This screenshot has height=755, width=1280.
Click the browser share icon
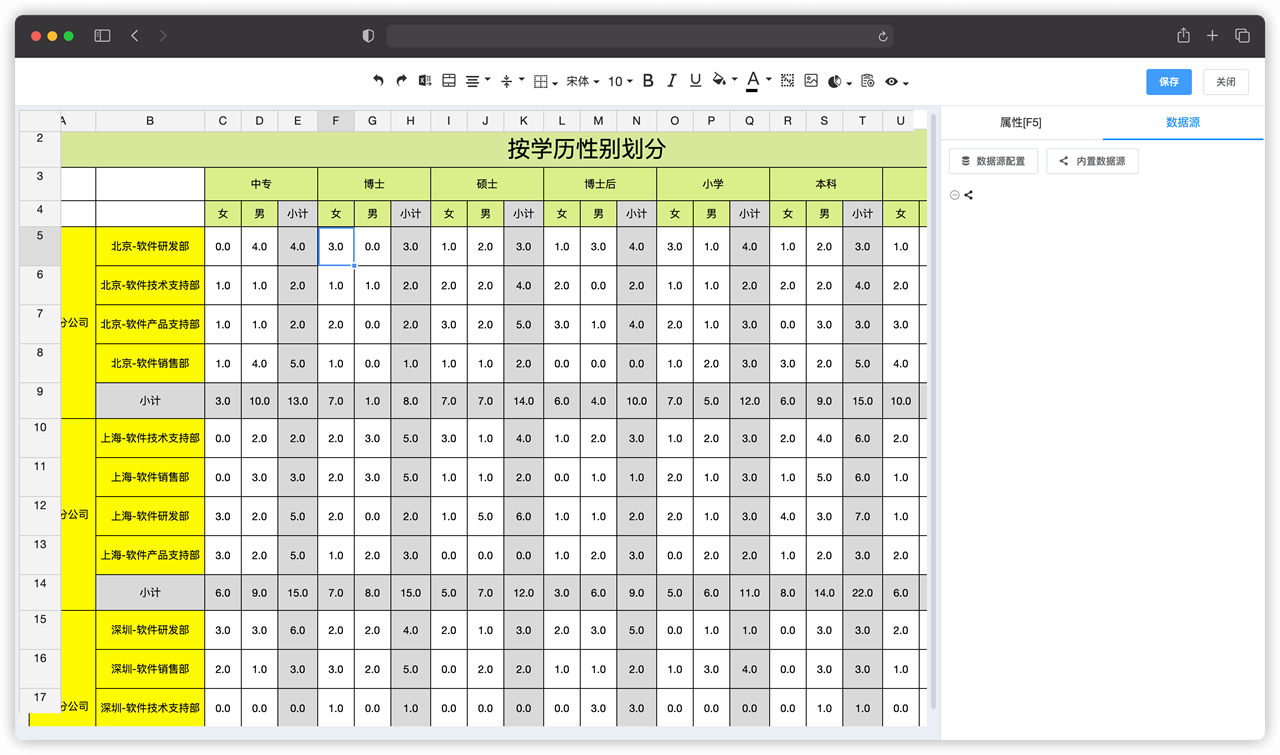[1183, 36]
